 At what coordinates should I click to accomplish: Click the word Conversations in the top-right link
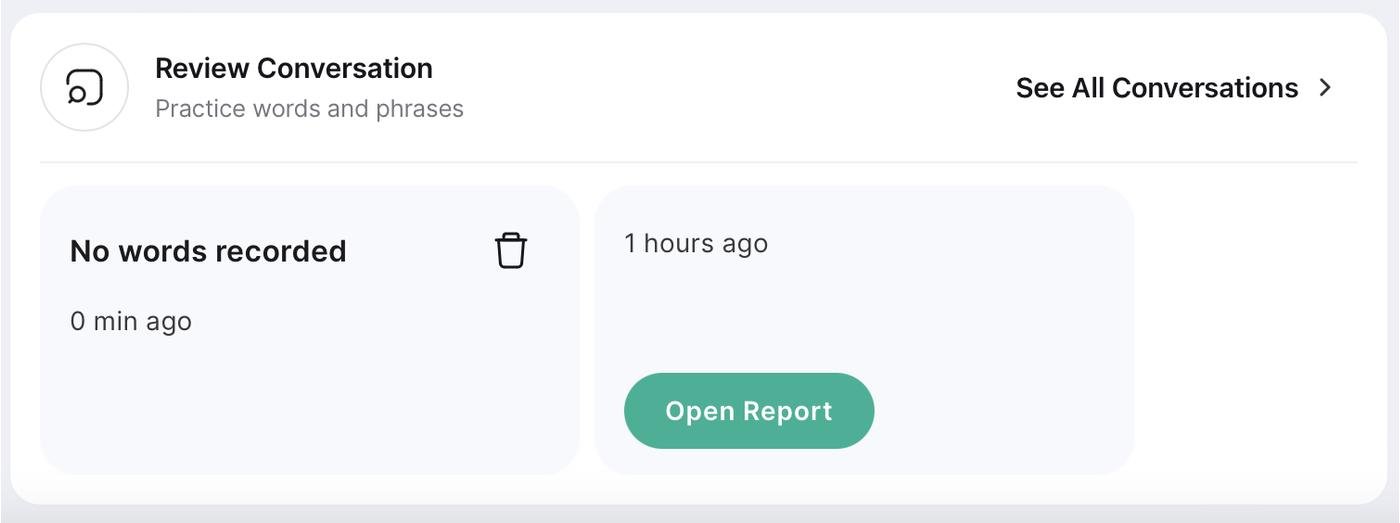point(1205,88)
